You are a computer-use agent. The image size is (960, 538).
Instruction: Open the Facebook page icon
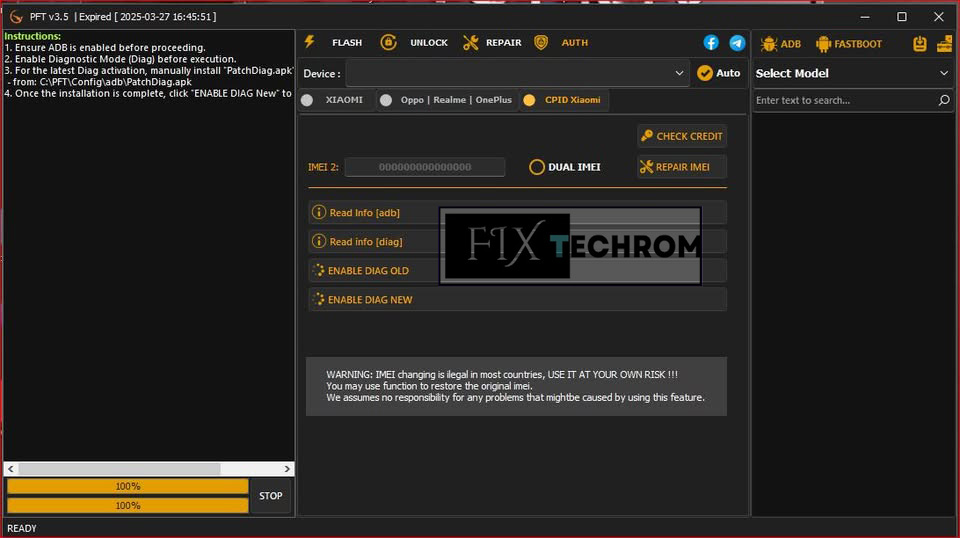pyautogui.click(x=711, y=42)
